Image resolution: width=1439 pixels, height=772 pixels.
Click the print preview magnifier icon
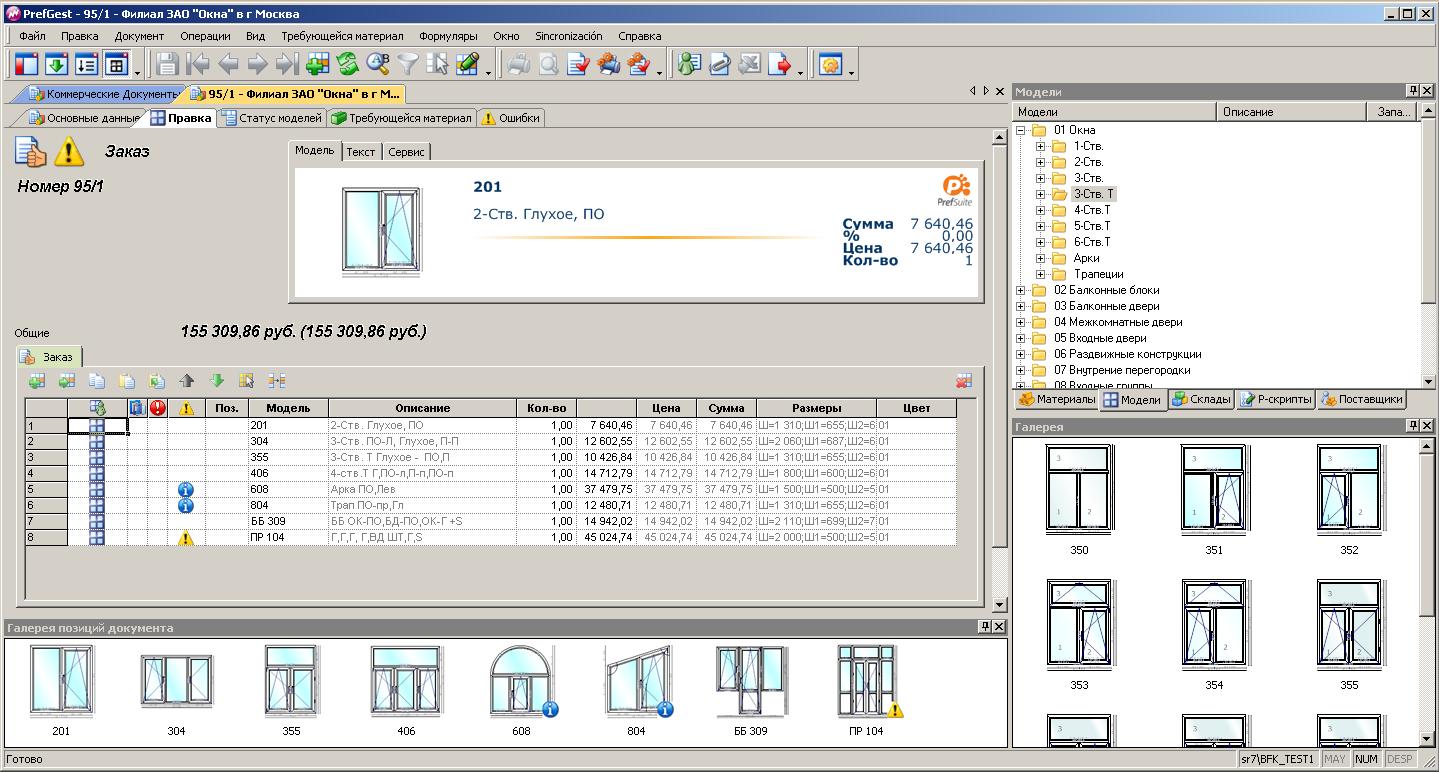coord(548,65)
